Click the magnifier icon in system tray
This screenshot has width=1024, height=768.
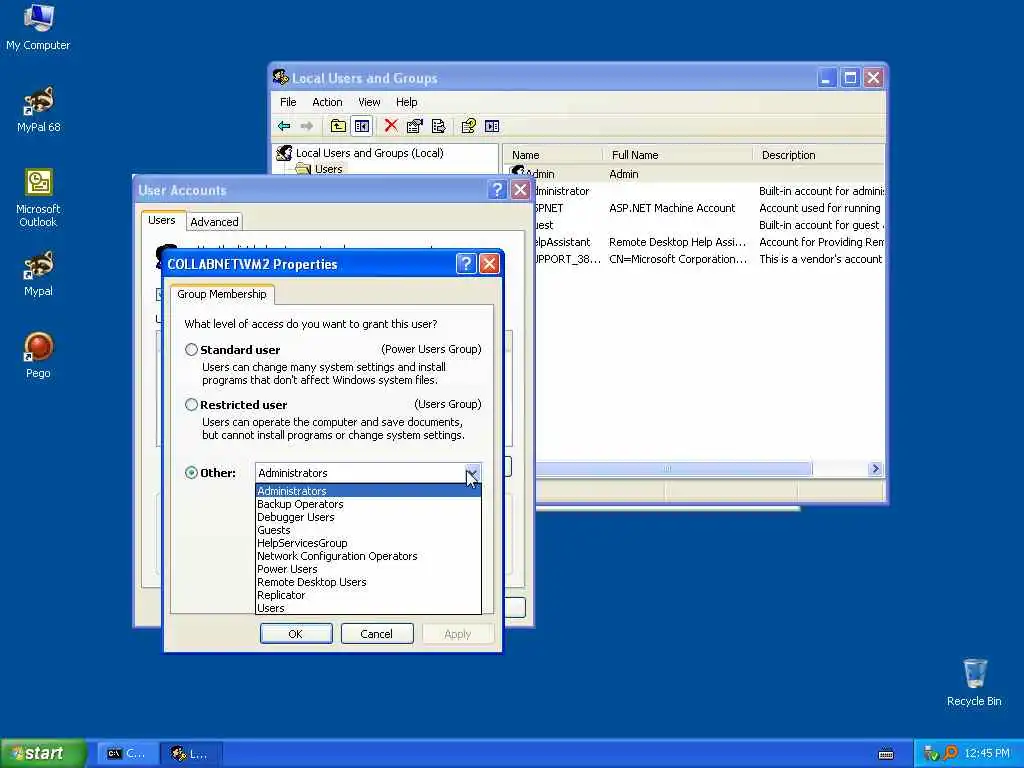coord(951,753)
